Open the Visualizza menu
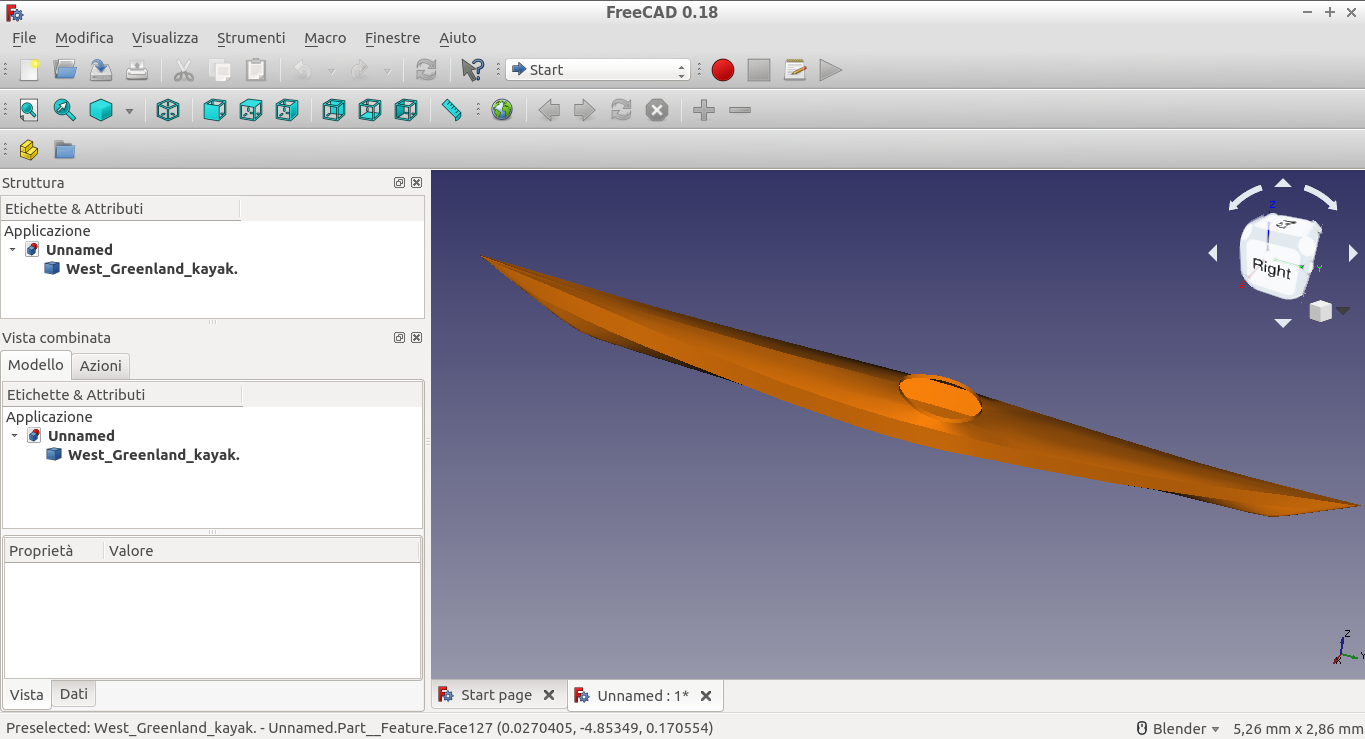1365x739 pixels. point(165,38)
